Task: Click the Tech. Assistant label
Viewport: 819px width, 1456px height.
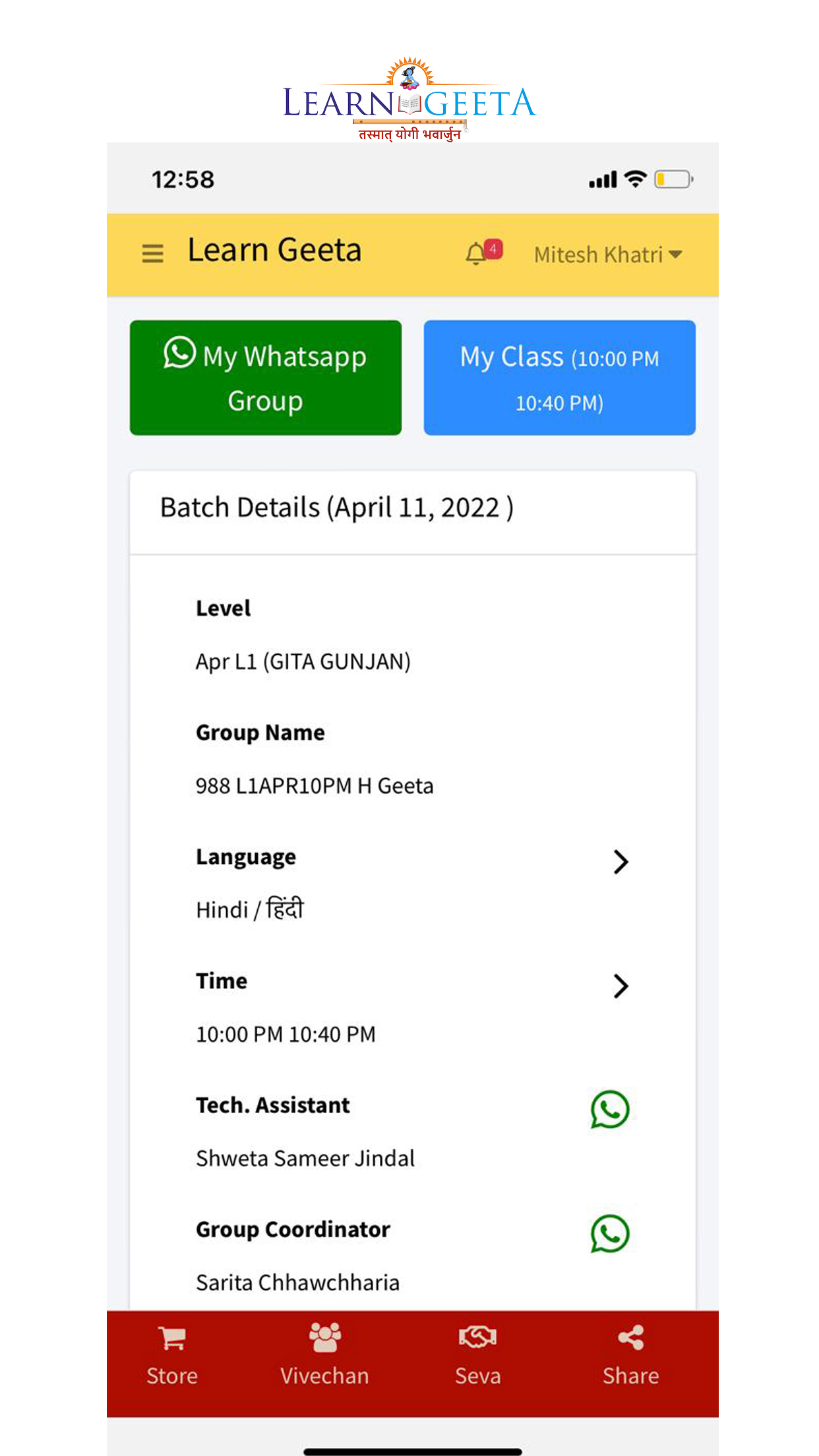Action: pos(273,1105)
